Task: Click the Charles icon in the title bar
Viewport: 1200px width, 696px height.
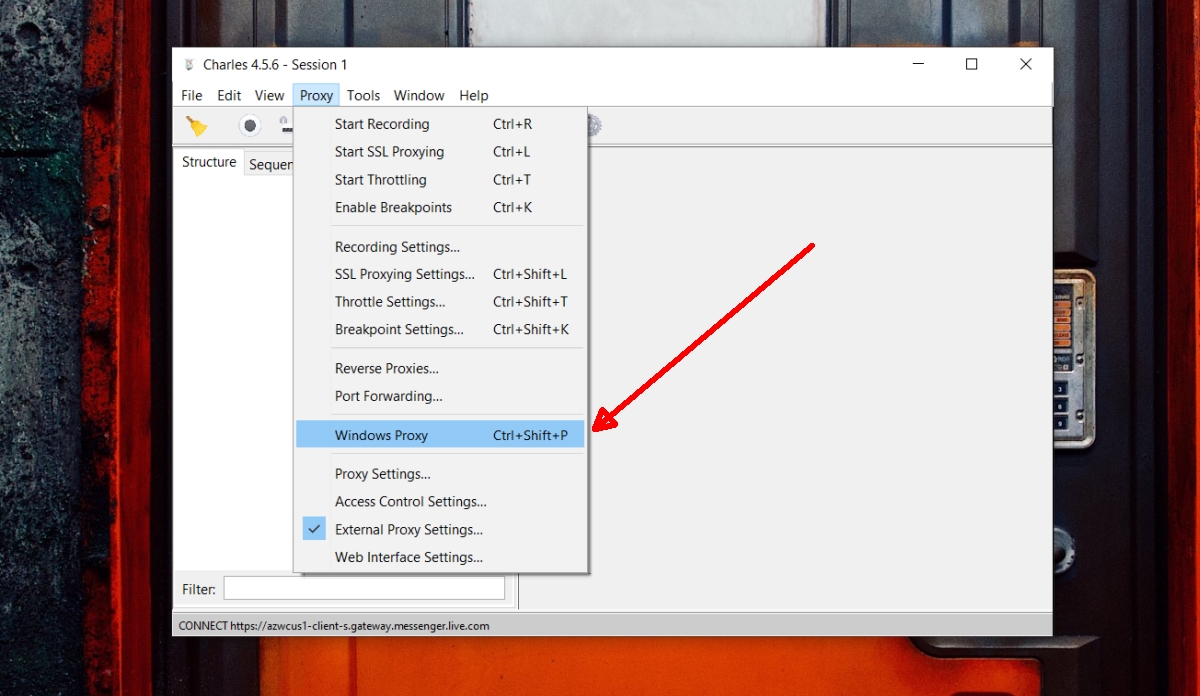Action: click(x=188, y=63)
